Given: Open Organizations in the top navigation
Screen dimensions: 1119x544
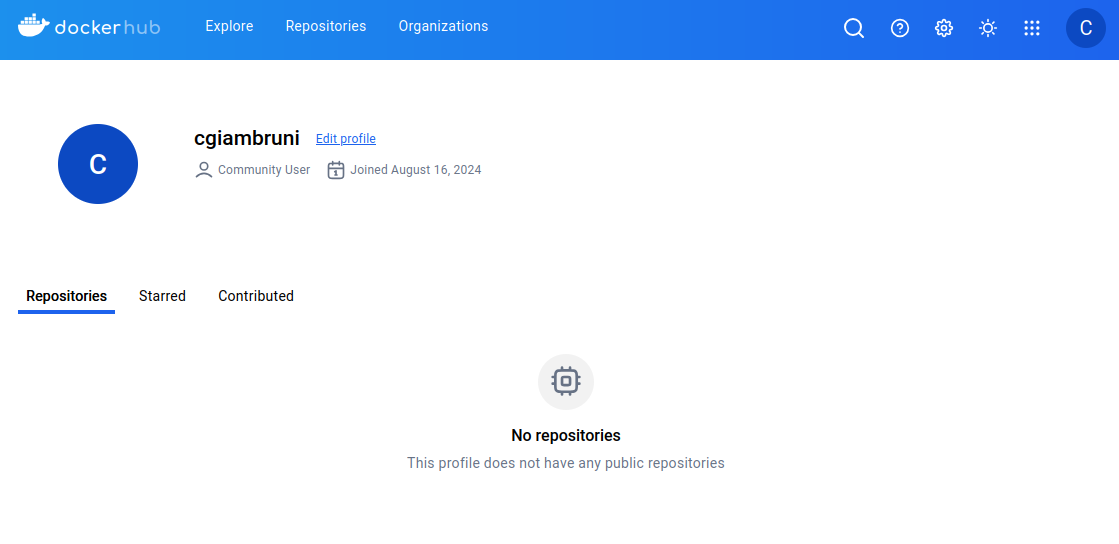Looking at the screenshot, I should pyautogui.click(x=443, y=26).
